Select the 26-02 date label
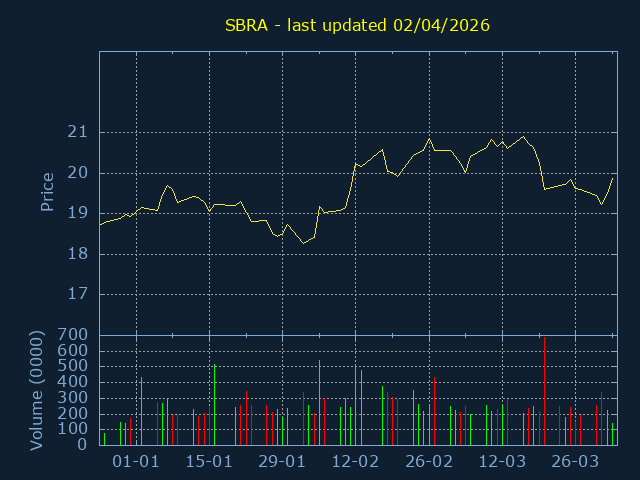Screen dimensions: 640x480 (429, 462)
